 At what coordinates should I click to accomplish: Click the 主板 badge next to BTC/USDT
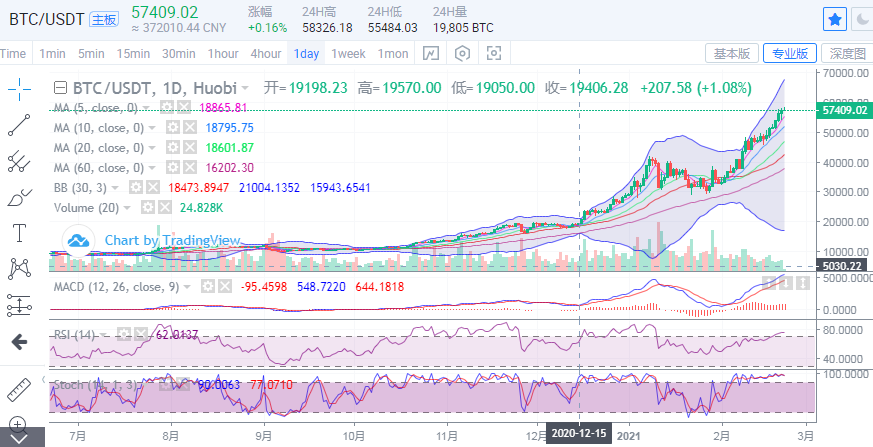pos(104,20)
